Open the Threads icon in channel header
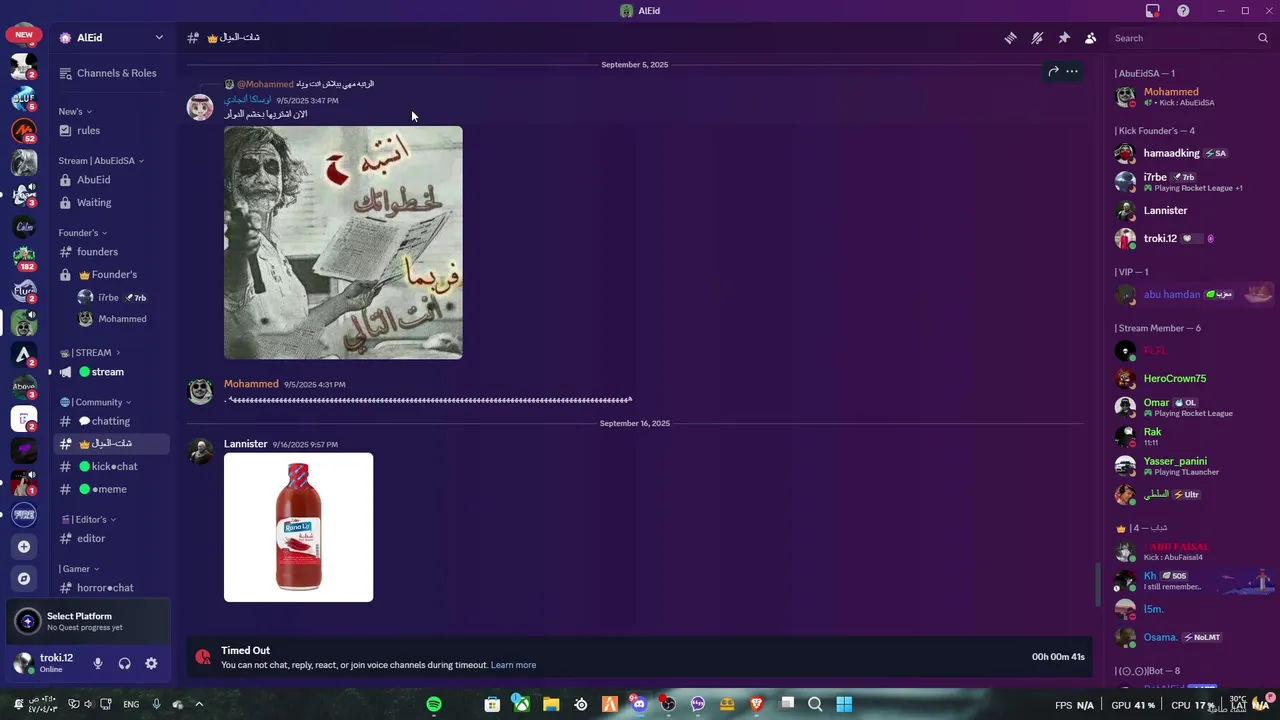Screen dimensions: 1280x720 click(1010, 38)
